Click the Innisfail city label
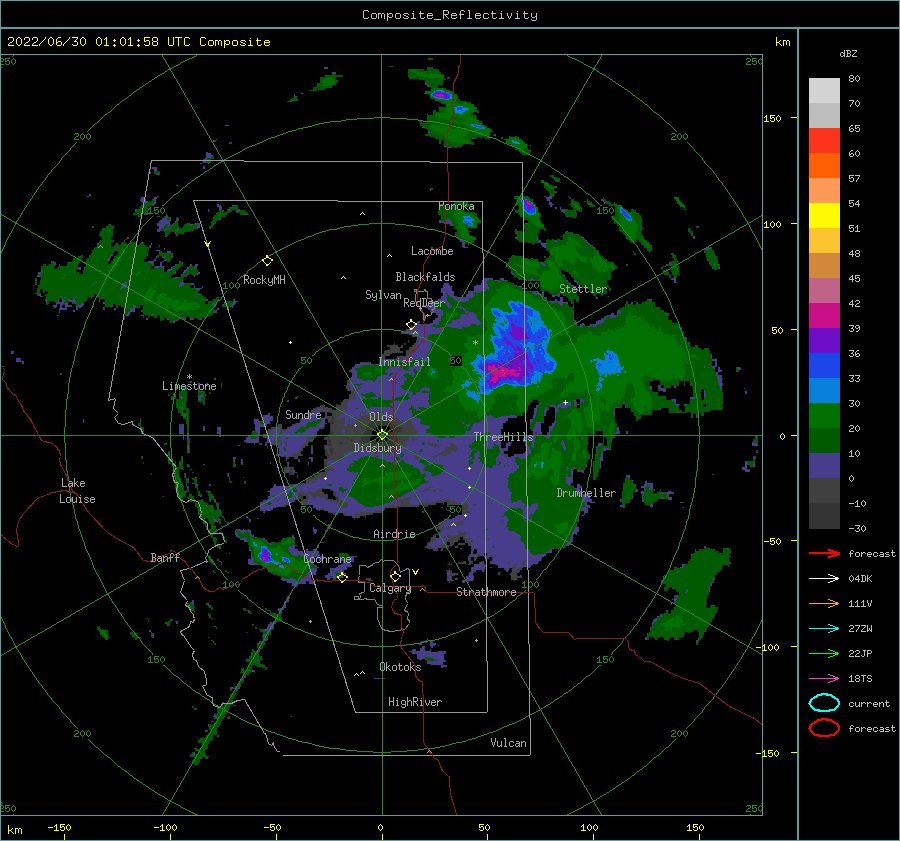The width and height of the screenshot is (900, 841). pyautogui.click(x=404, y=362)
